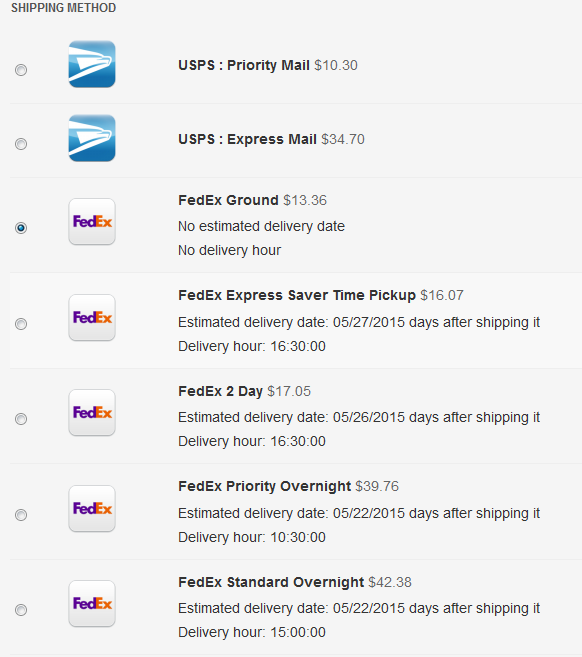Click the FedEx Priority Overnight logo
The height and width of the screenshot is (657, 582).
[92, 508]
